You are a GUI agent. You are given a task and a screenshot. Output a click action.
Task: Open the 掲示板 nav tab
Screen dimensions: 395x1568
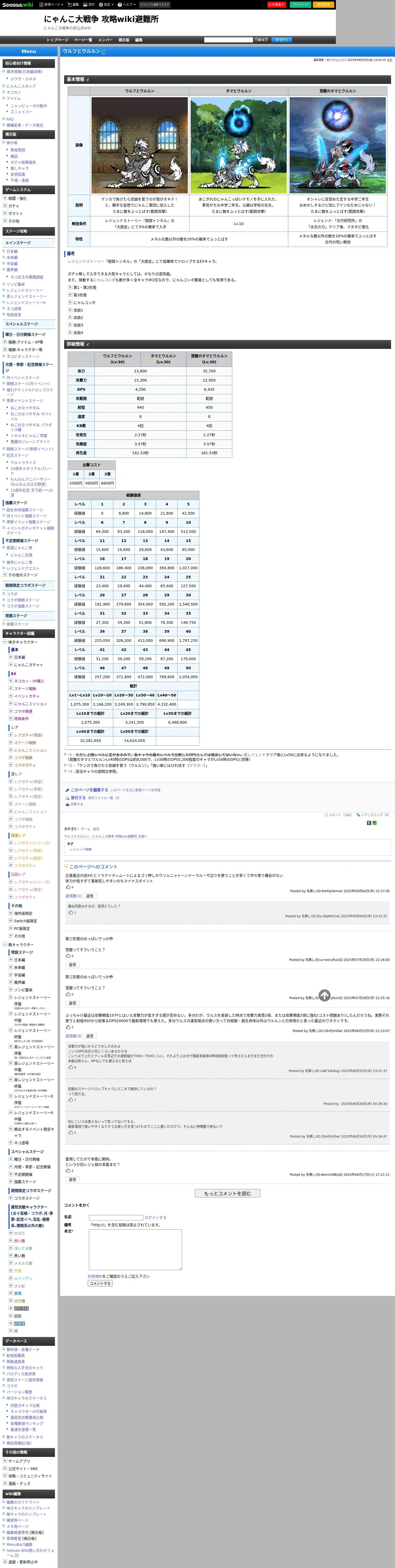click(124, 40)
